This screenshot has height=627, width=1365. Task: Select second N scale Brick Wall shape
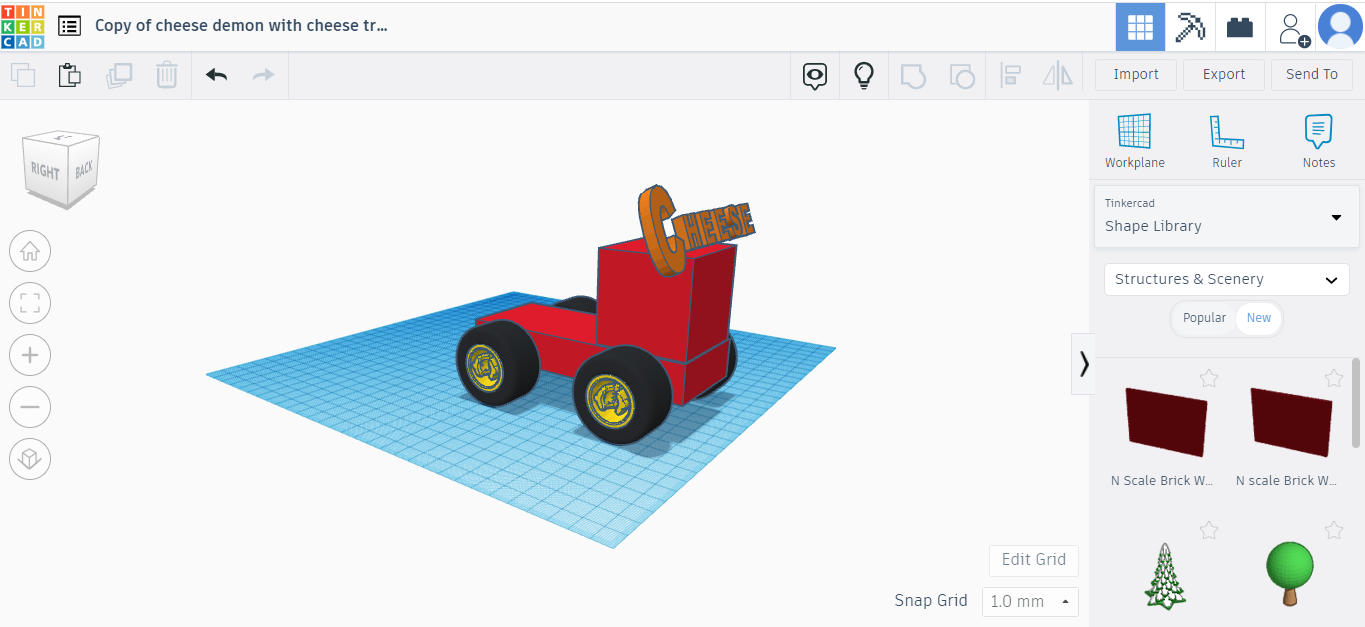point(1290,425)
